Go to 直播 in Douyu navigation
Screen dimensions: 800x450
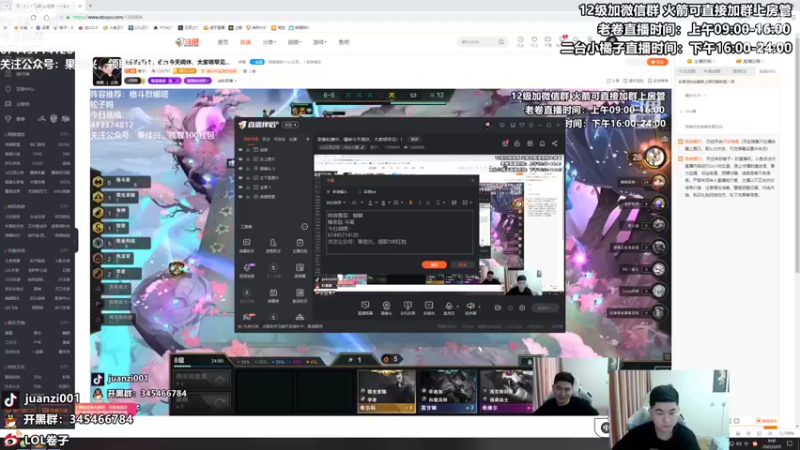[x=245, y=42]
